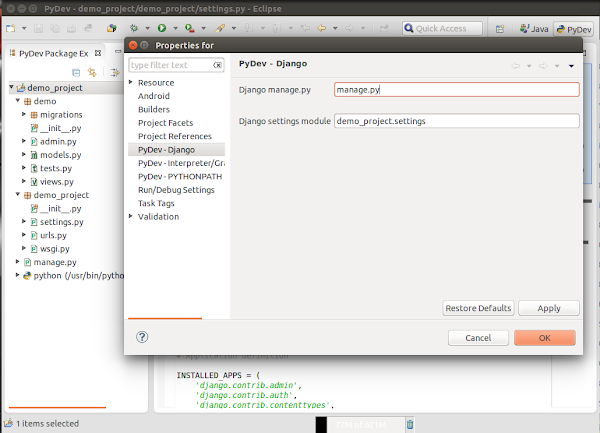Toggle Link with Editor in Package Explorer
Viewport: 600px width, 433px height.
(x=92, y=72)
